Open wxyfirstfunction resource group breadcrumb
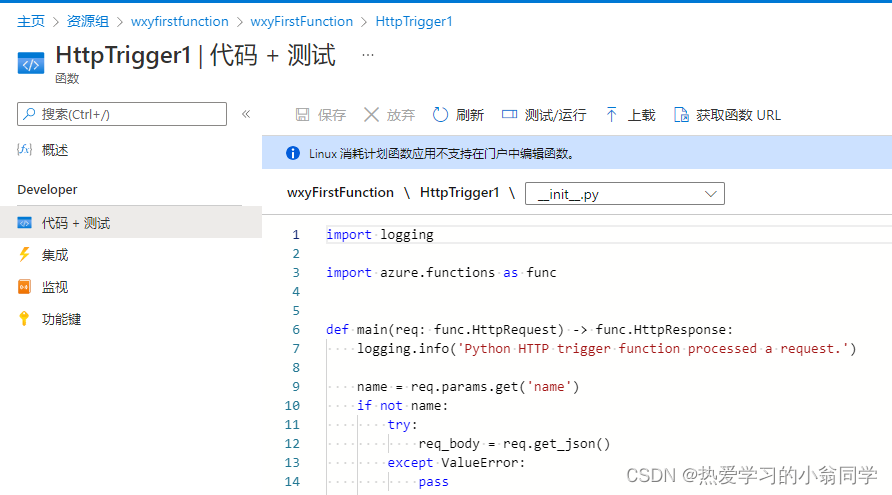 click(x=180, y=22)
